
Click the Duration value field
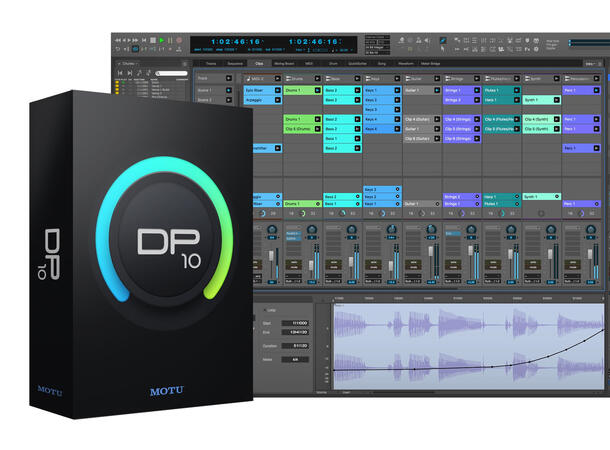coord(295,346)
